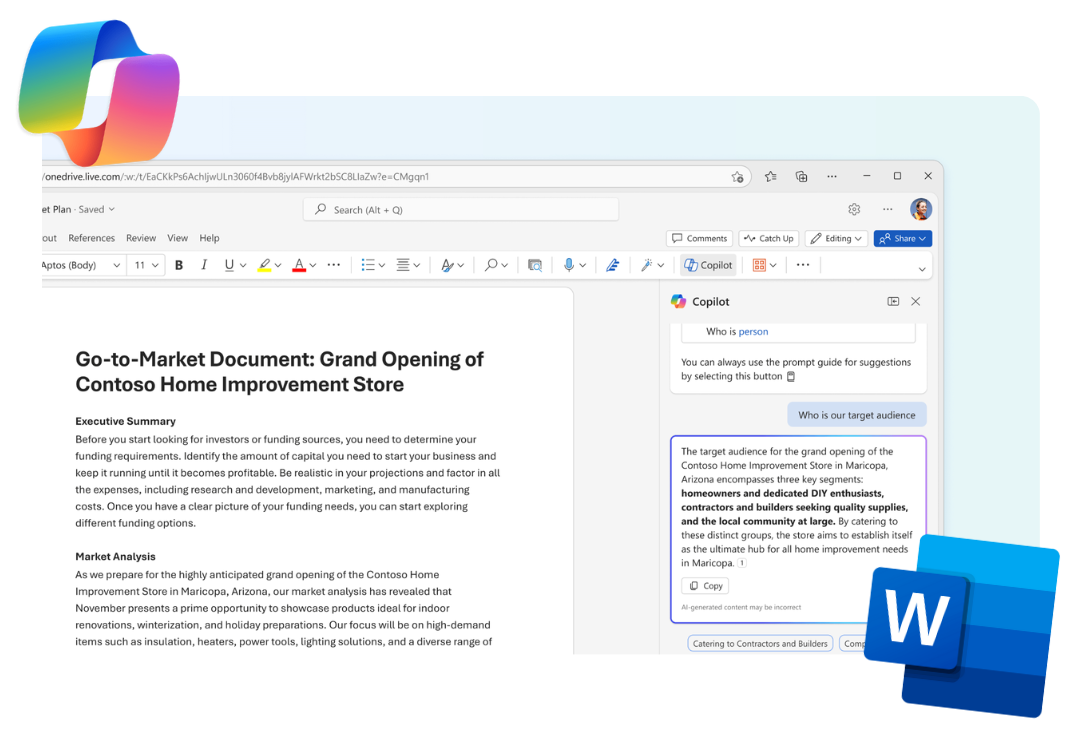The width and height of the screenshot is (1080, 733).
Task: Click the 'Executive Summary' heading
Action: coord(125,421)
